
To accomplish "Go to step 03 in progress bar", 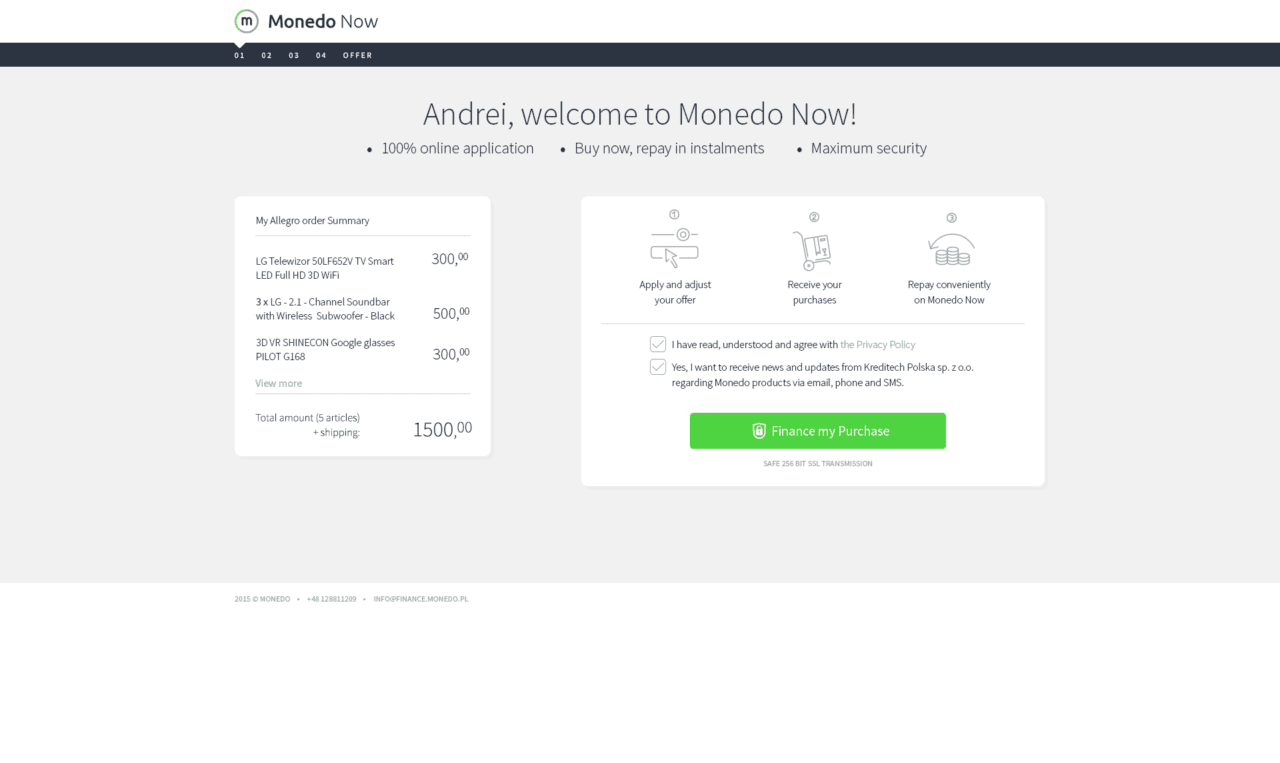I will (294, 55).
